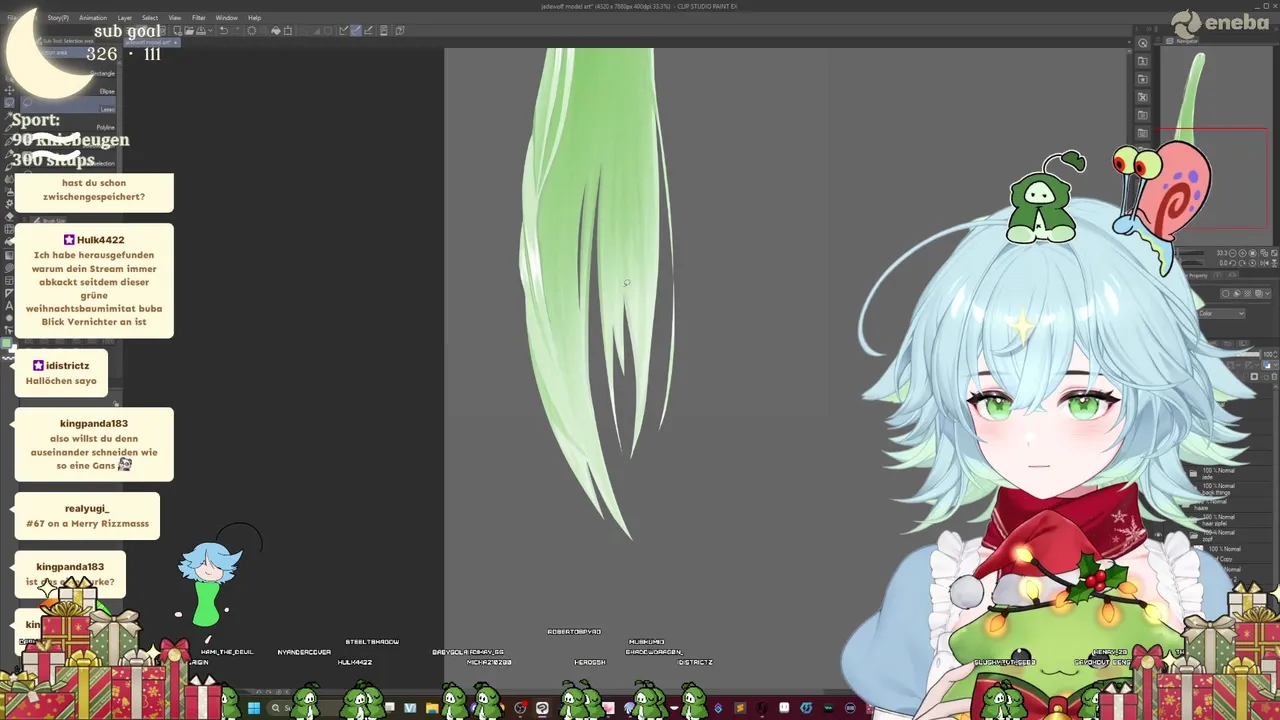Toggle Snap to Grid in toolbar

(x=368, y=30)
